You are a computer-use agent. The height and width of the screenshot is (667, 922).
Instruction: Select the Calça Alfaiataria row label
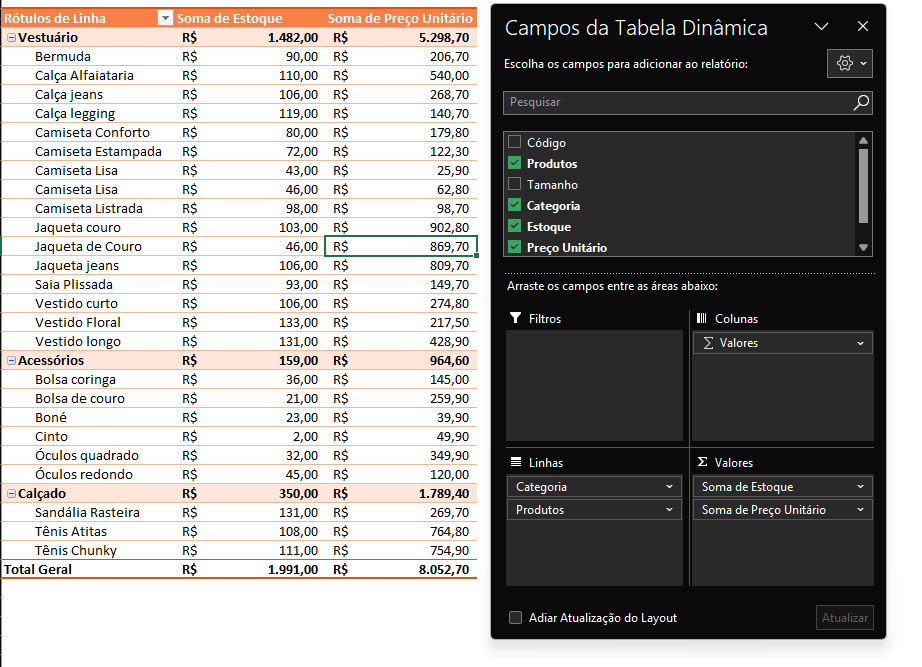tap(84, 75)
